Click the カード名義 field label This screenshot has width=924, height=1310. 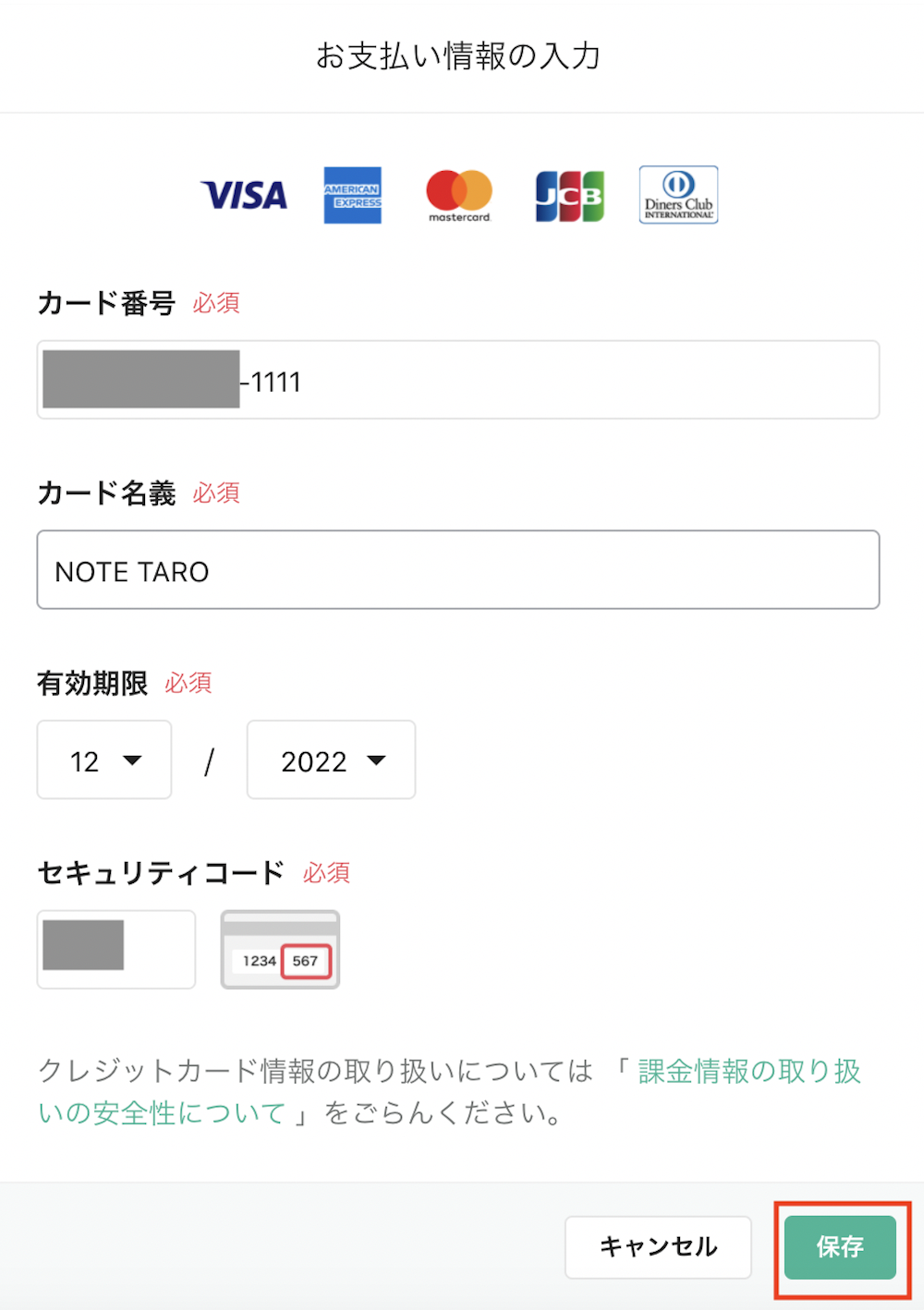click(x=106, y=493)
